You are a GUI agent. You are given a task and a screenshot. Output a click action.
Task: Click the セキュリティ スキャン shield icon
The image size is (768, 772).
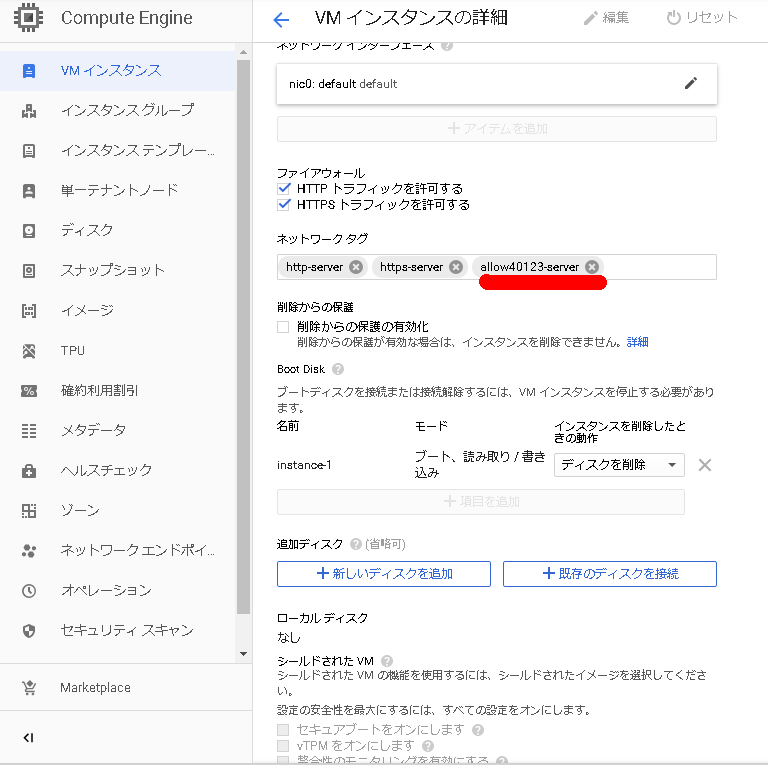tap(29, 631)
